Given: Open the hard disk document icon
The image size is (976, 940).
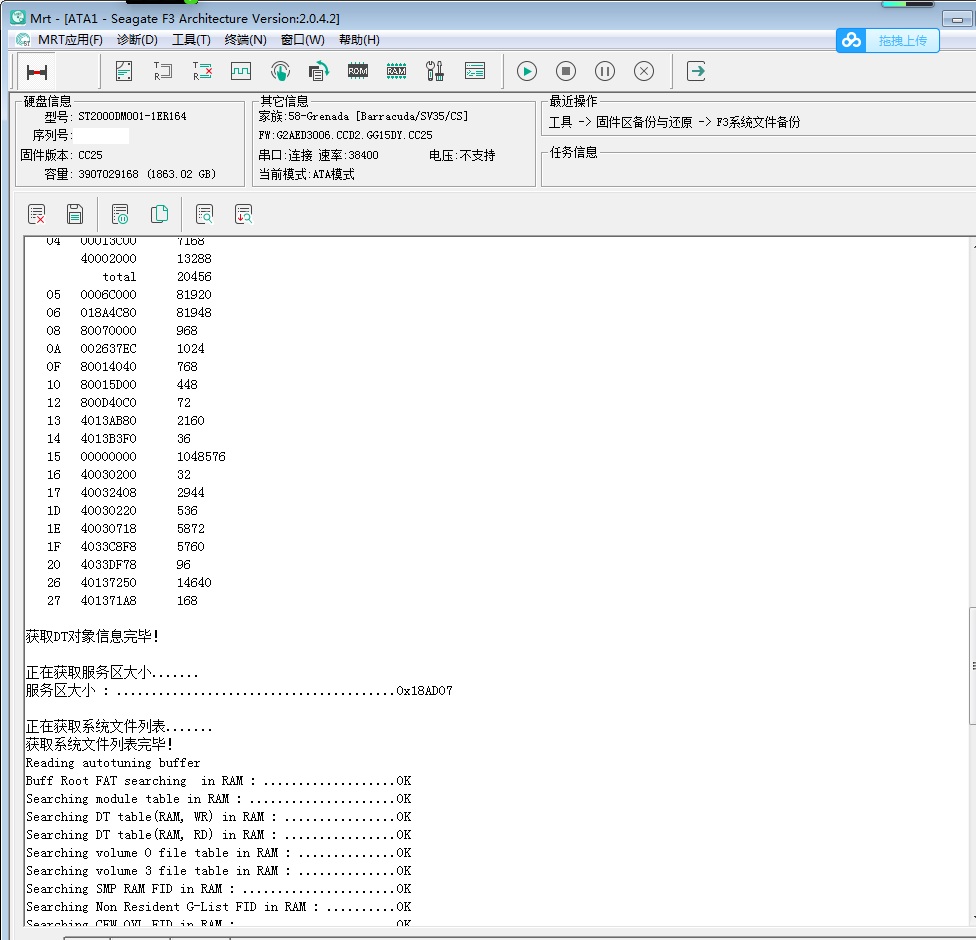Looking at the screenshot, I should (124, 71).
